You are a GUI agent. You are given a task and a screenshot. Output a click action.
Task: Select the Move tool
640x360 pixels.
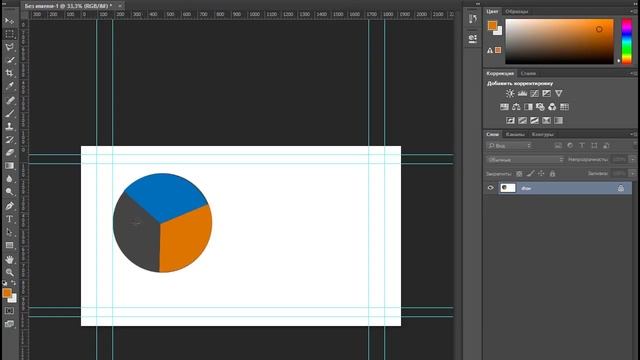[9, 20]
